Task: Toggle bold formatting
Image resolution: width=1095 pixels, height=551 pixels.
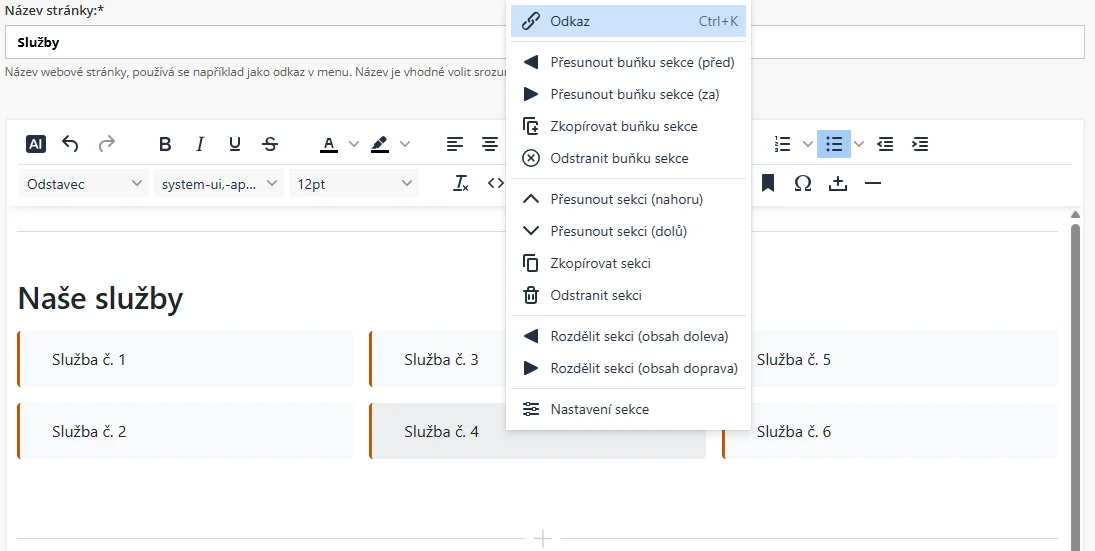Action: click(x=165, y=144)
